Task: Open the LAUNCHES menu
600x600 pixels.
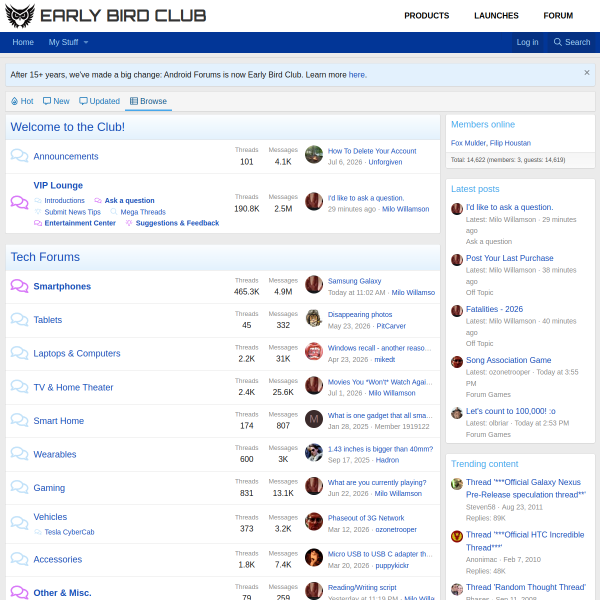Action: (x=496, y=16)
